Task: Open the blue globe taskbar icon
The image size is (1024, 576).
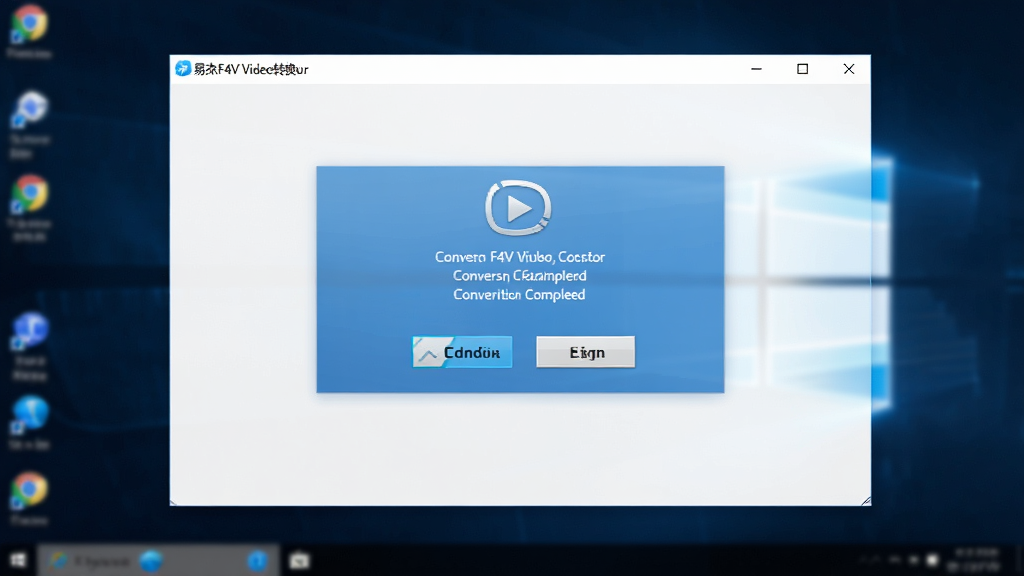Action: click(x=151, y=560)
